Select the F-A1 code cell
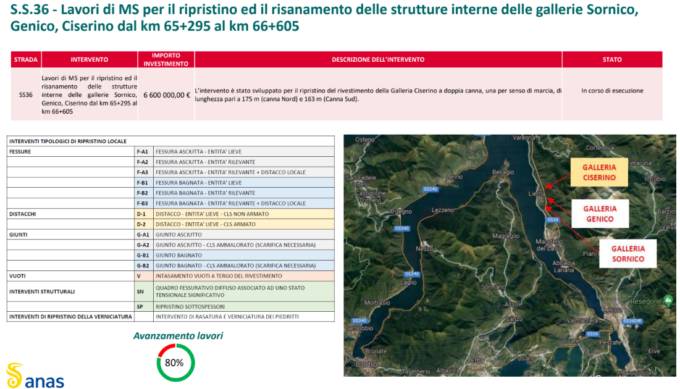 [143, 152]
